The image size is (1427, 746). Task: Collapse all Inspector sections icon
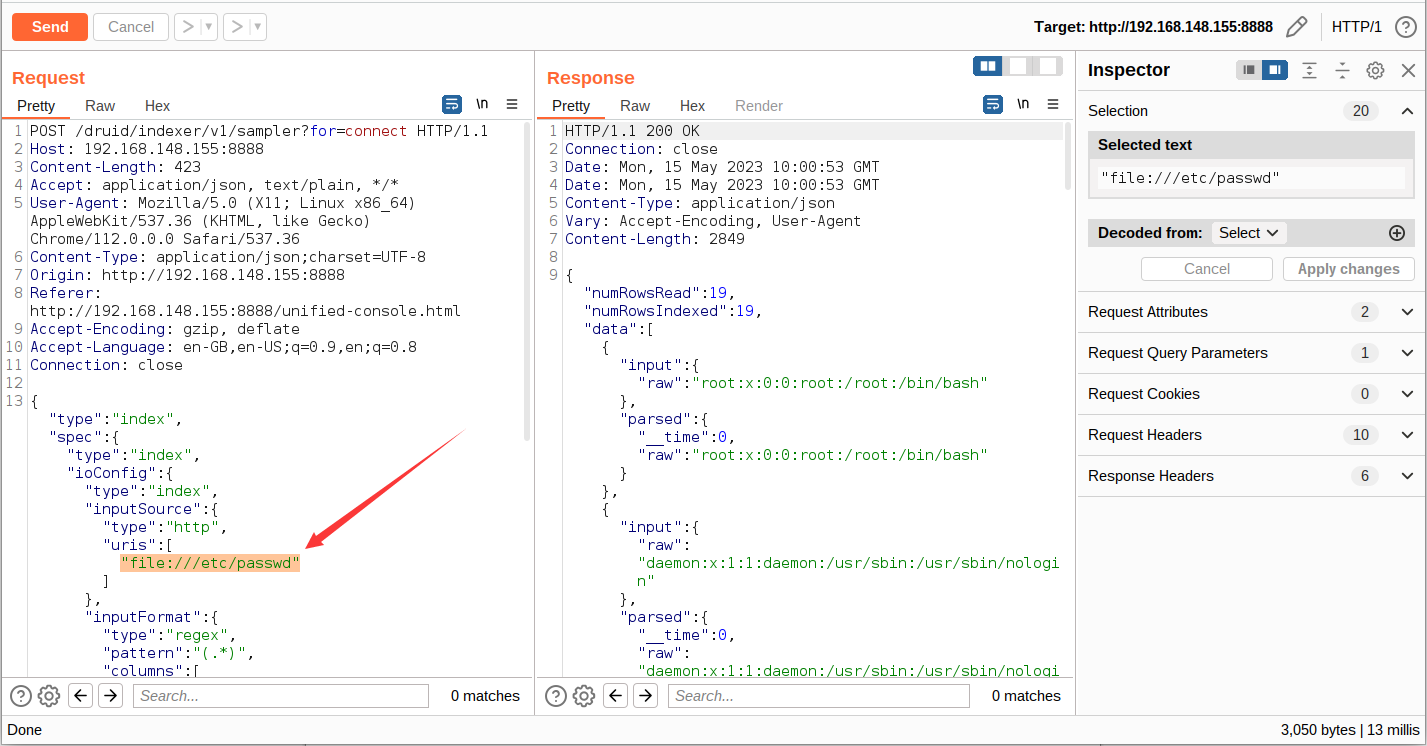1342,70
